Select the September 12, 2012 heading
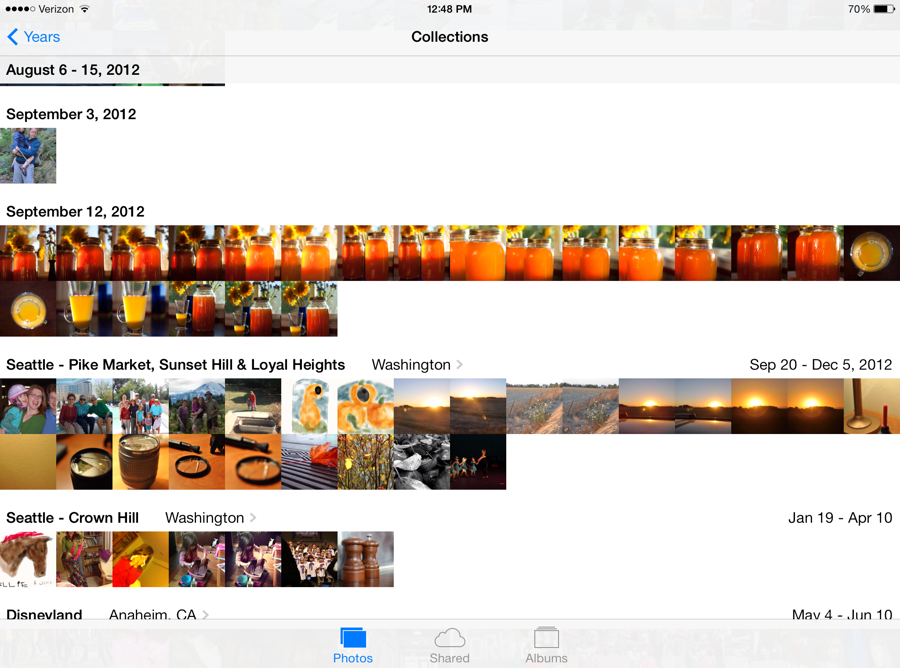The image size is (900, 668). click(75, 212)
